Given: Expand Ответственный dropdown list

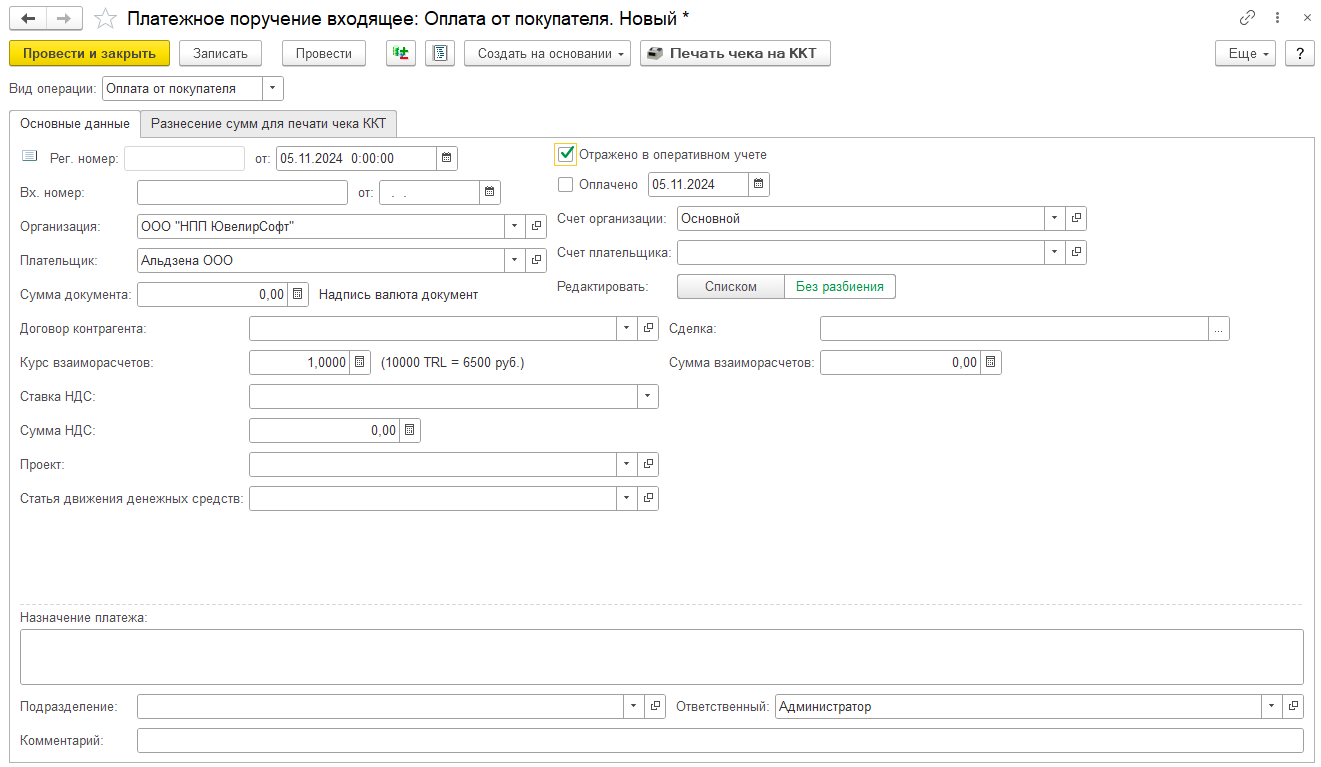Looking at the screenshot, I should [x=1272, y=706].
